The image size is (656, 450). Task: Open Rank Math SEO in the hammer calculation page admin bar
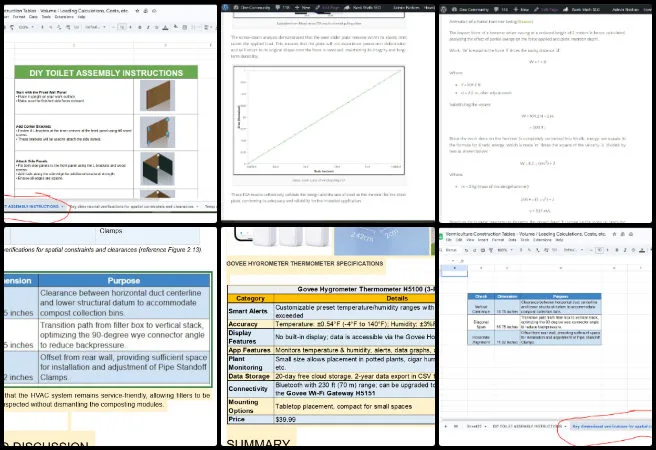582,9
